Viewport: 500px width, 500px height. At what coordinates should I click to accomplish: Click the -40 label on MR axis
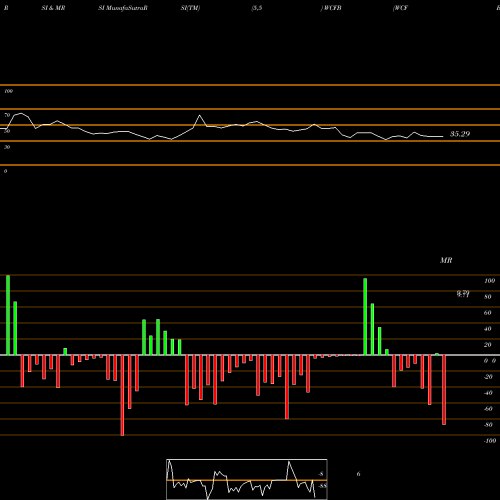[488, 393]
